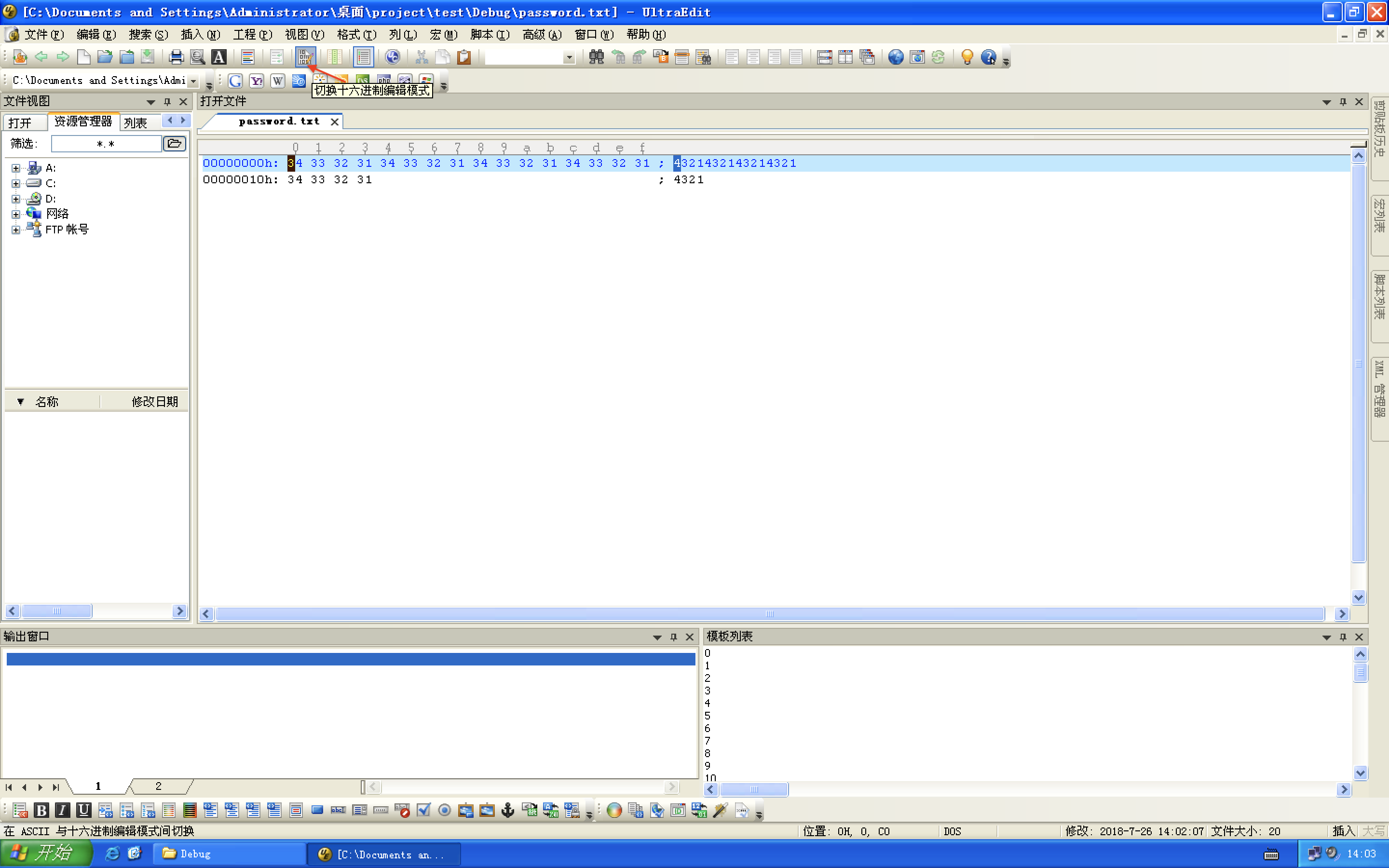Viewport: 1389px width, 868px height.
Task: Open the path dropdown 'C:\Documents and Settings'
Action: (x=193, y=81)
